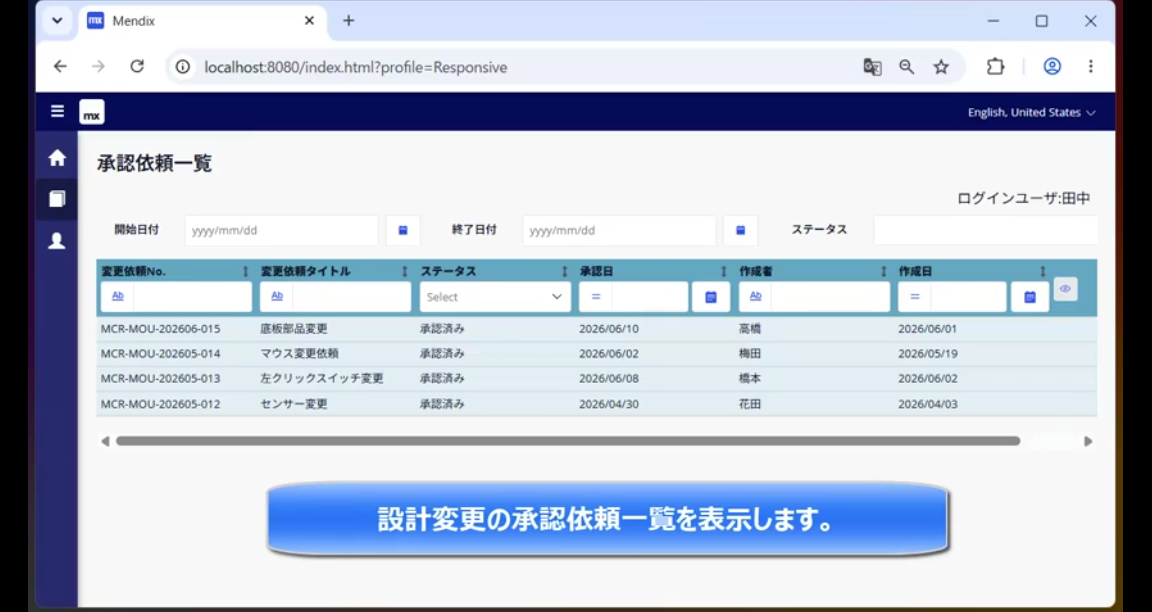Click 変更依頼タイトル filter text box
Image resolution: width=1152 pixels, height=612 pixels.
pos(352,297)
